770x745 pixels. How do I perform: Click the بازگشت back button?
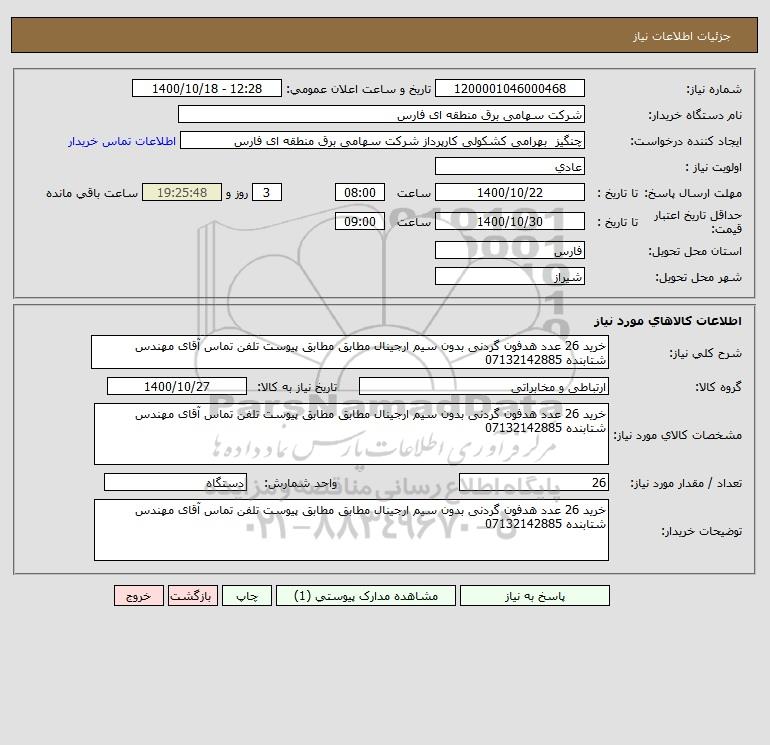coord(192,596)
